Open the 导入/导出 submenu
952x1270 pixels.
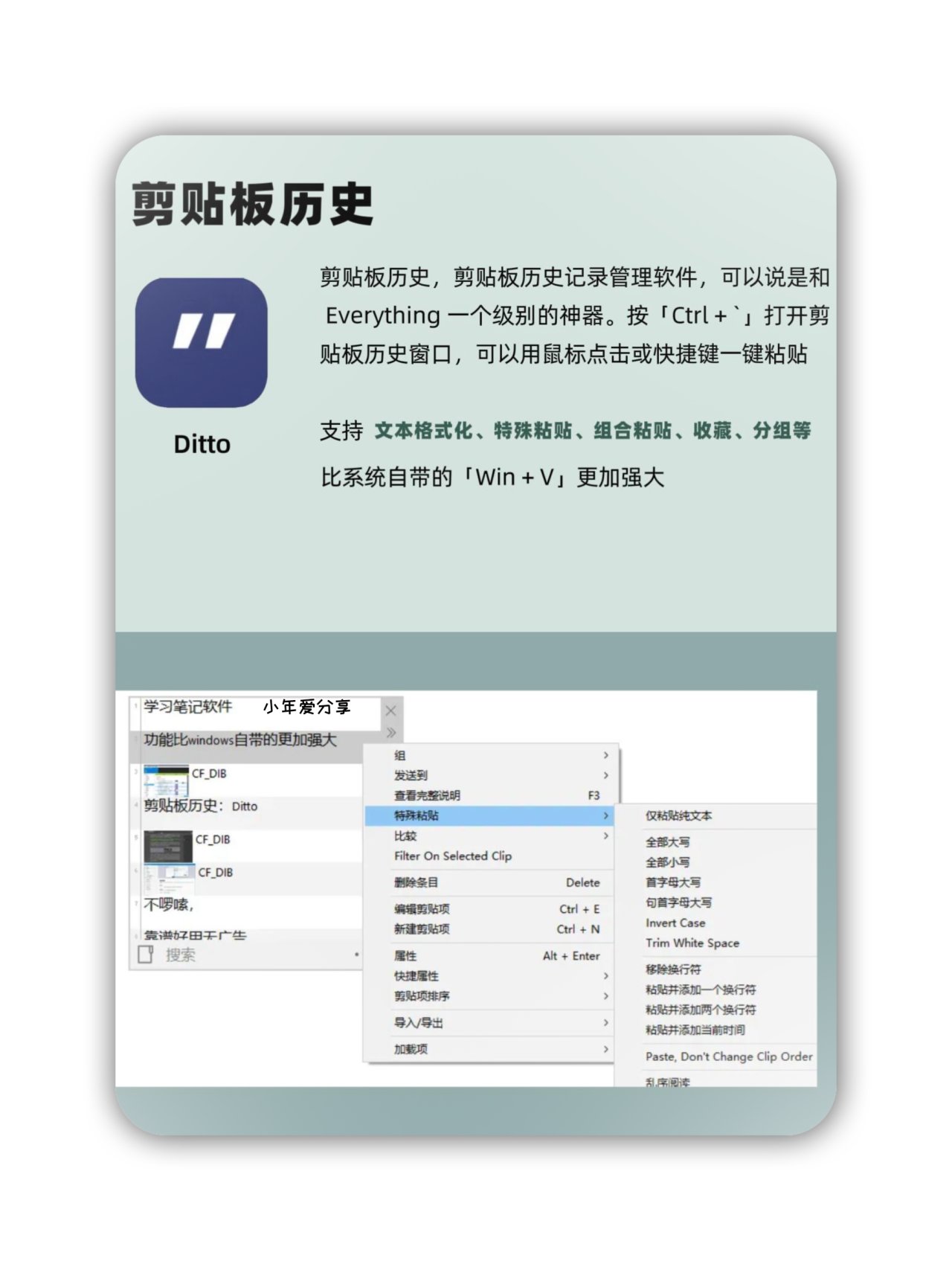coord(491,1023)
